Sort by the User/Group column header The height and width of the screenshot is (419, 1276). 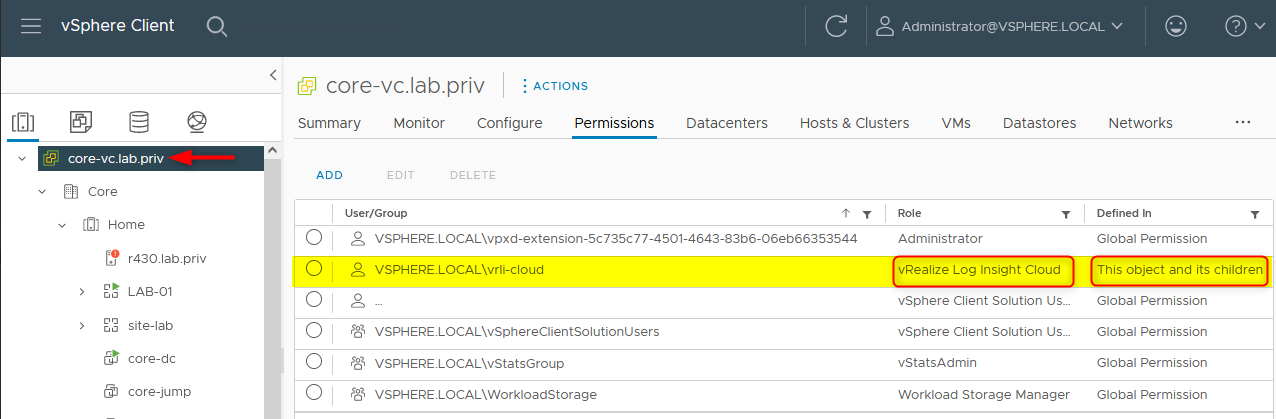(376, 213)
